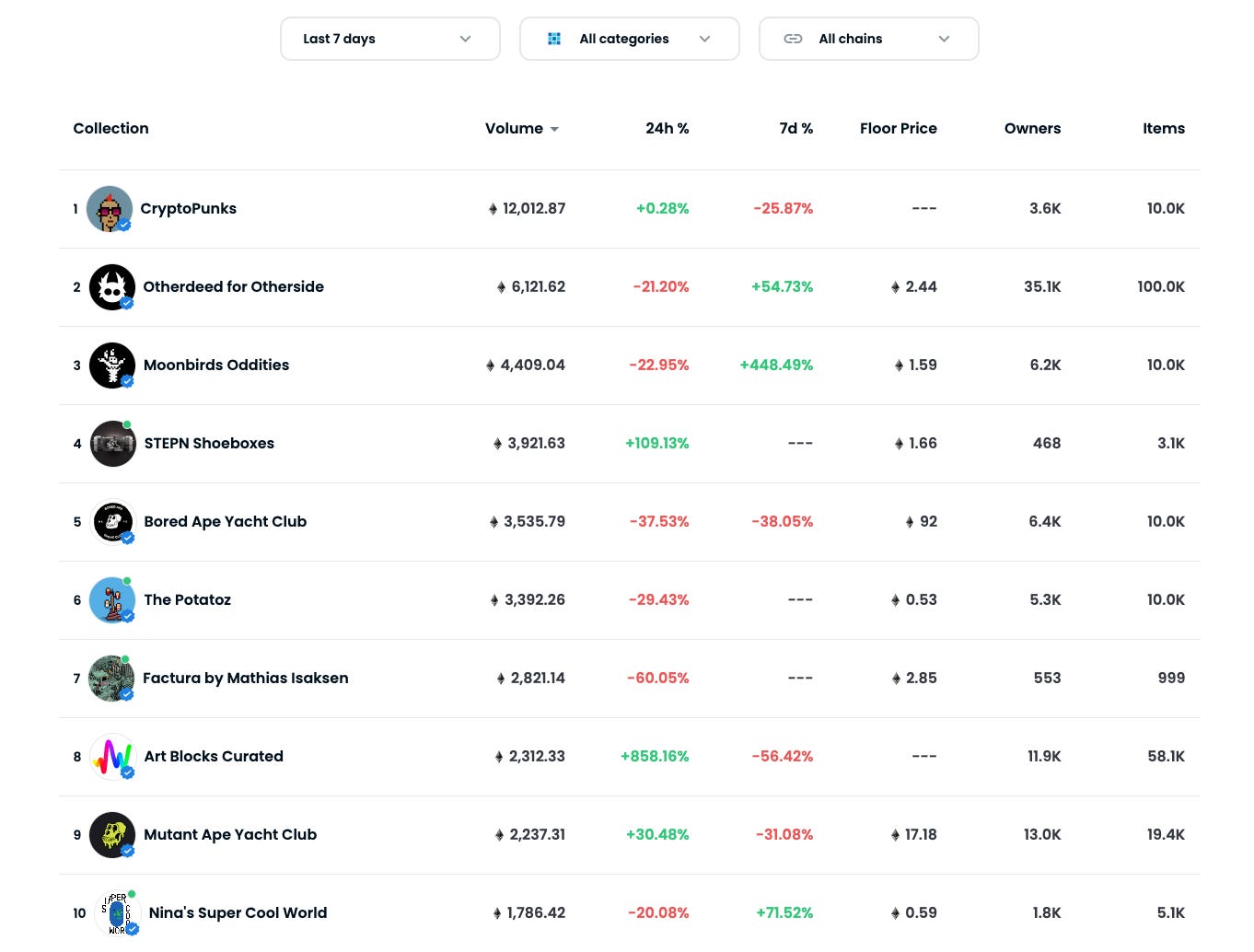Click the ETH icon beside volume 4,409.04
1254x952 pixels.
coord(491,366)
